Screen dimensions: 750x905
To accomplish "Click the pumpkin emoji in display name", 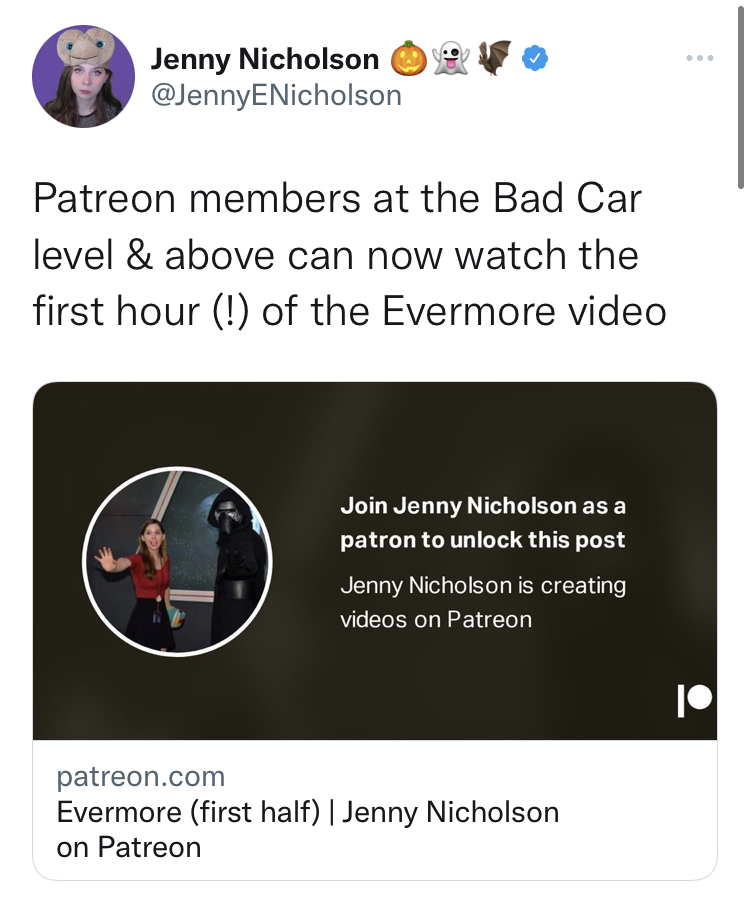I will (409, 58).
